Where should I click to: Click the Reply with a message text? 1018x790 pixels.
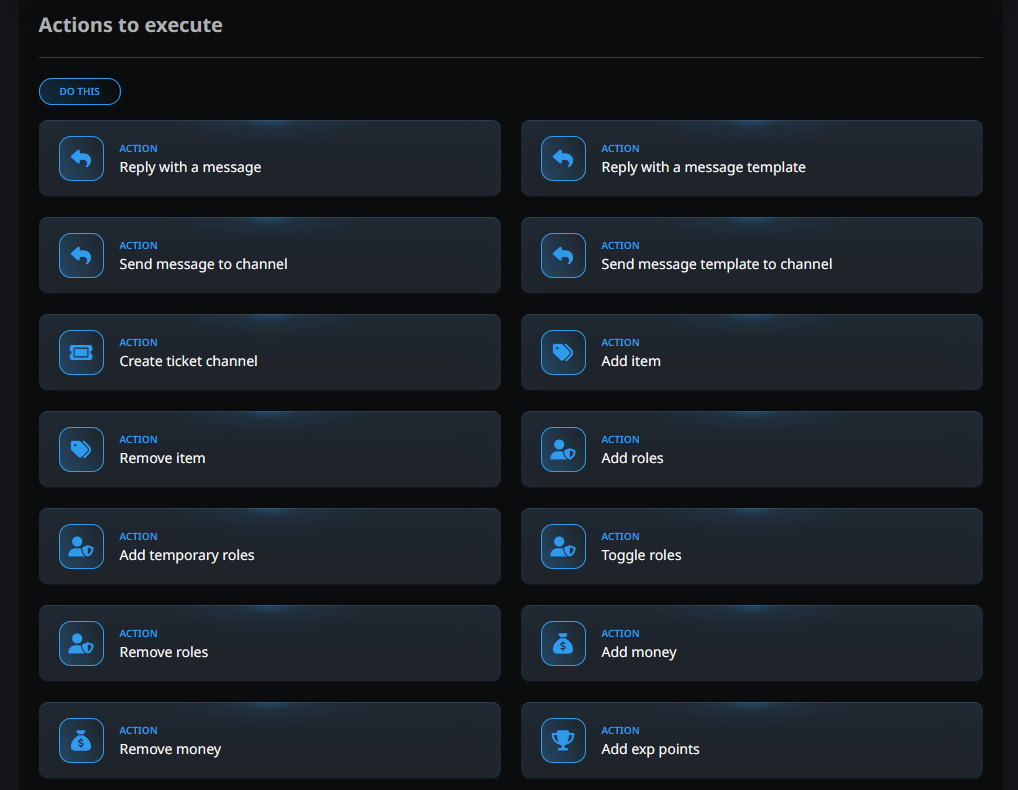tap(190, 167)
